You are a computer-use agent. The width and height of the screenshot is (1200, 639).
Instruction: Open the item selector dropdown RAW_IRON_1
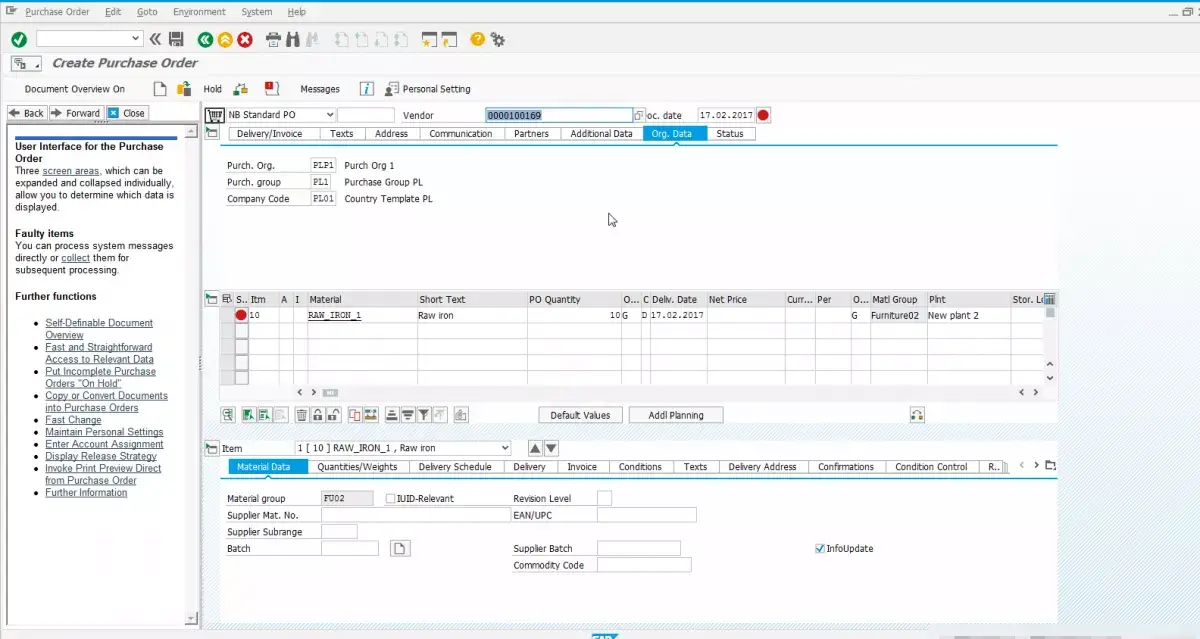click(504, 448)
